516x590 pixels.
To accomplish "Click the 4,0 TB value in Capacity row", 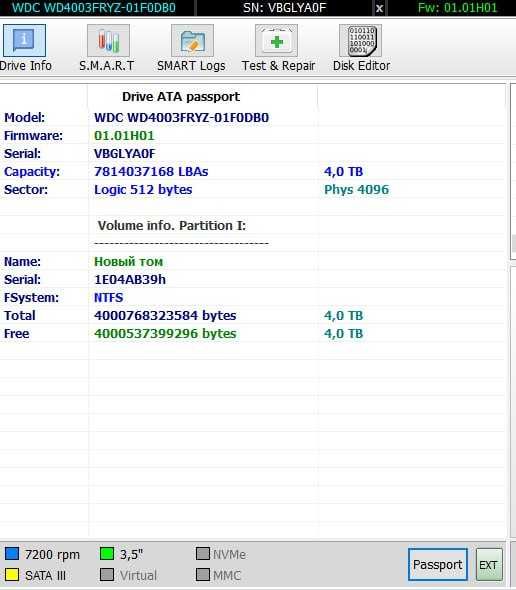I will 343,172.
